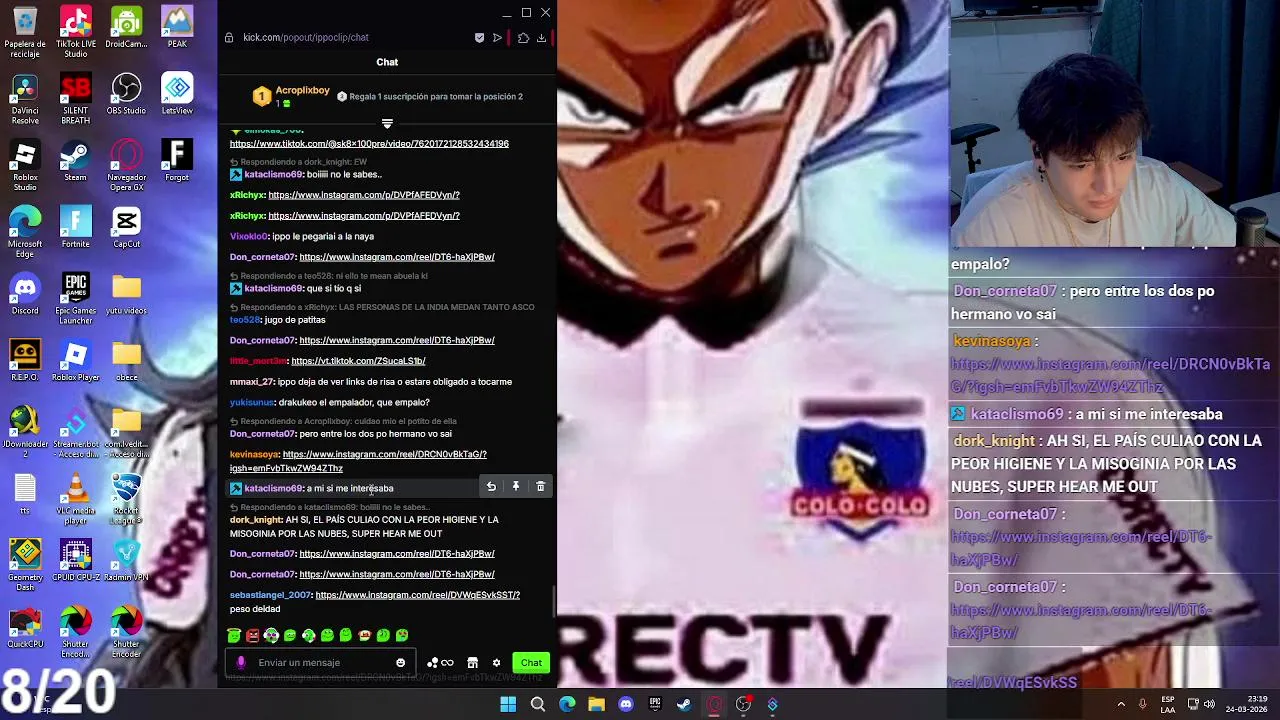This screenshot has width=1280, height=720.
Task: Click the ESP LAA language indicator in tray
Action: [1168, 704]
